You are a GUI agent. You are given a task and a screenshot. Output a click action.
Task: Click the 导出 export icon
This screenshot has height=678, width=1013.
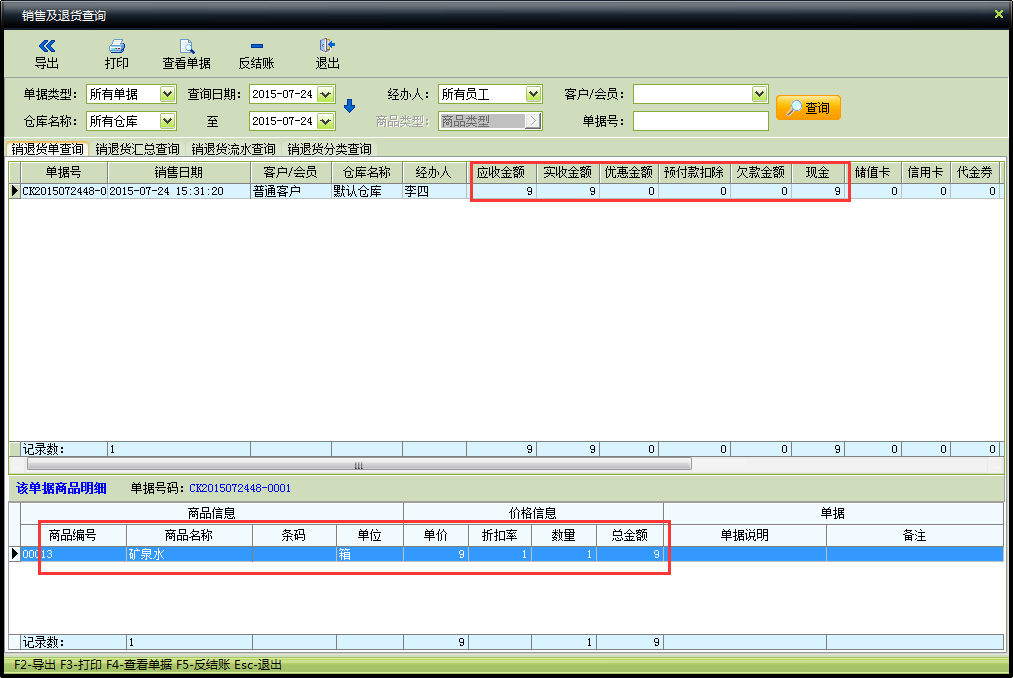[47, 46]
